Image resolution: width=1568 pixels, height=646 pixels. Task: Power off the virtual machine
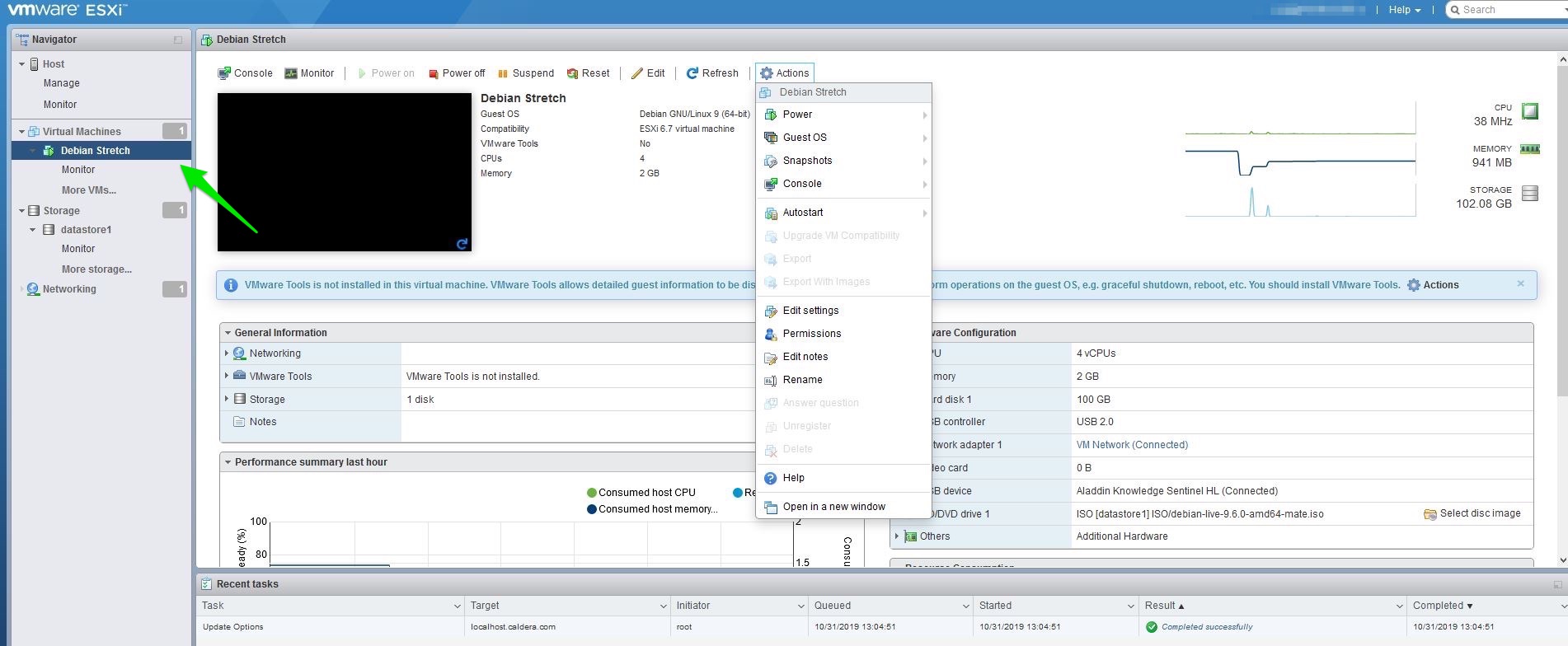tap(457, 73)
